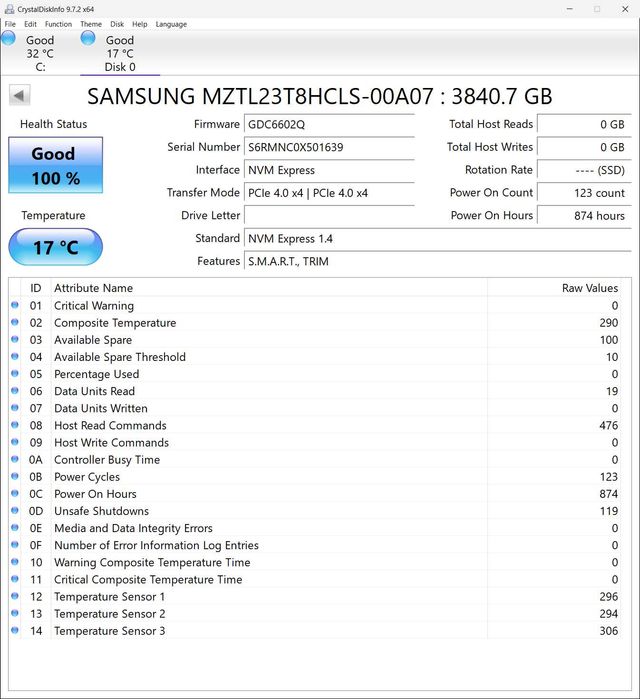Click the 17 °C temperature button

pyautogui.click(x=56, y=247)
